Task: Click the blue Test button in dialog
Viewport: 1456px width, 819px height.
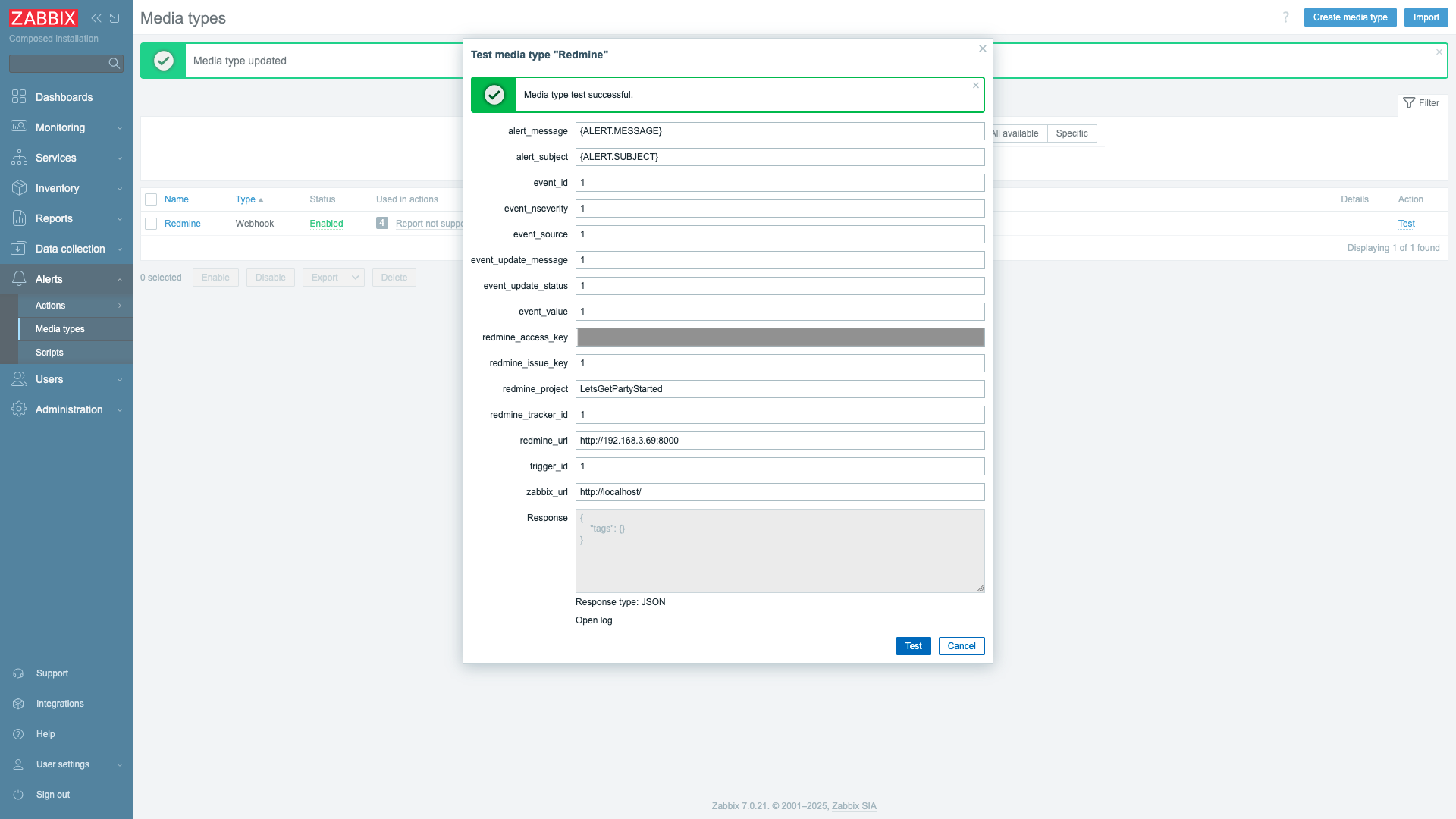Action: coord(913,646)
